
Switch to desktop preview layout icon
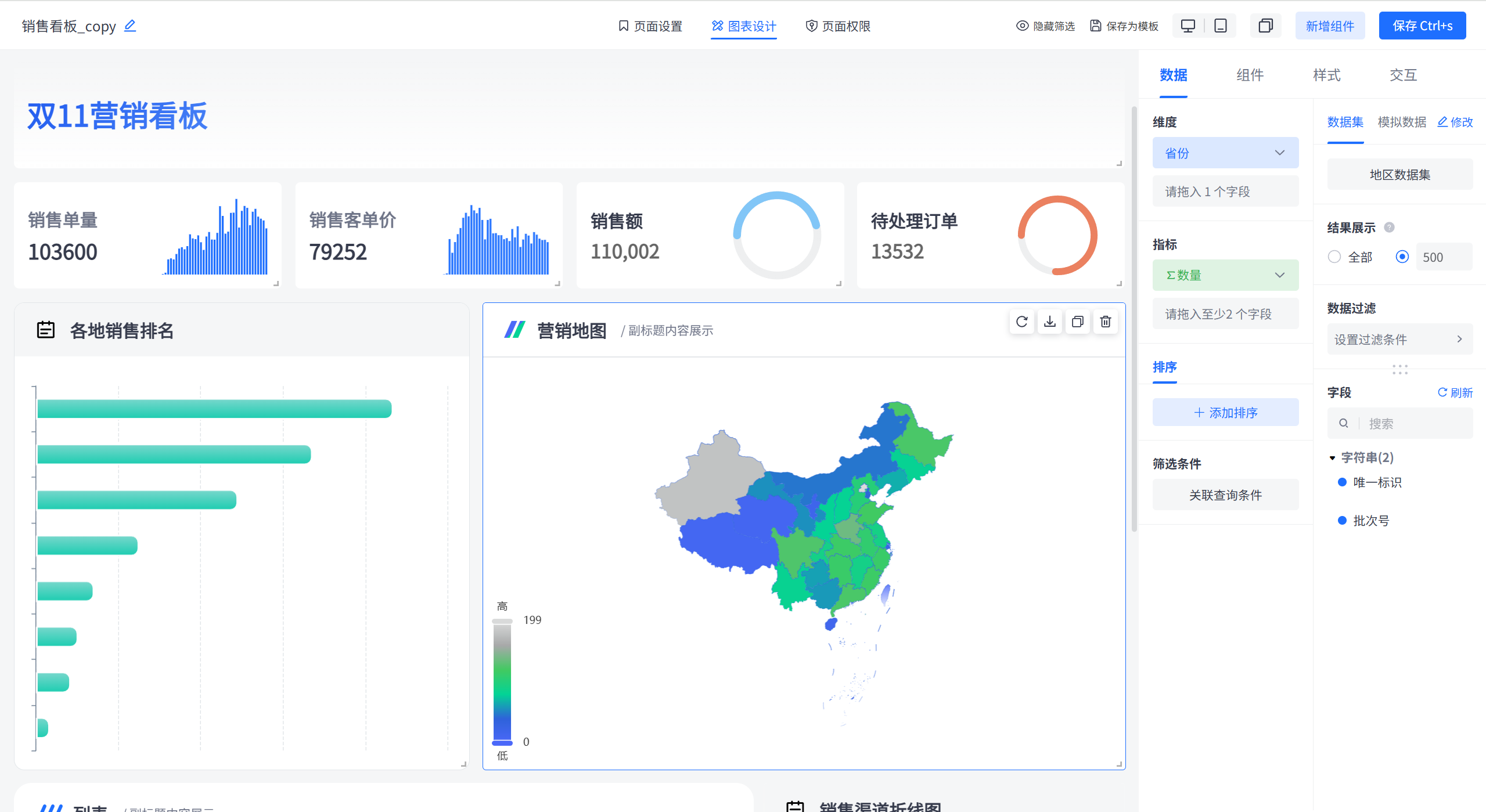click(1188, 26)
